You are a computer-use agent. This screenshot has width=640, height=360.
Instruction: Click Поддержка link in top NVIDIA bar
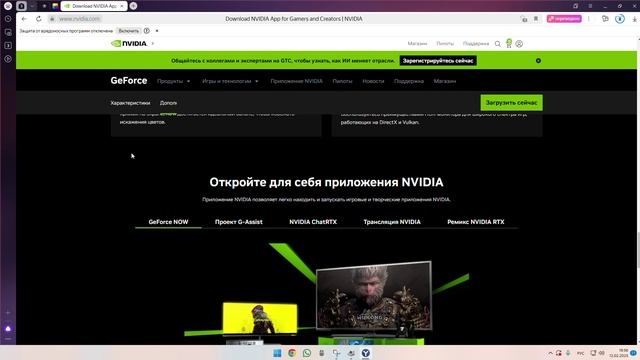pos(476,43)
